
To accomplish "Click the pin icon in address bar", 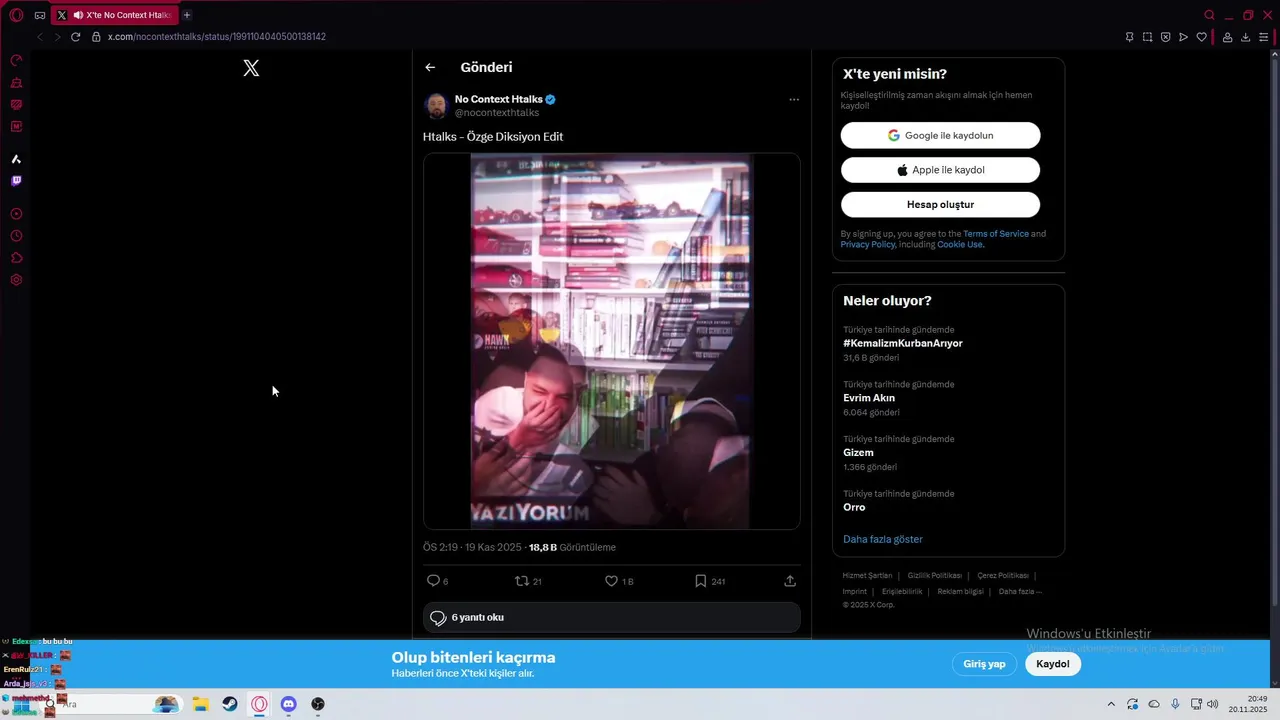I will pos(1130,37).
